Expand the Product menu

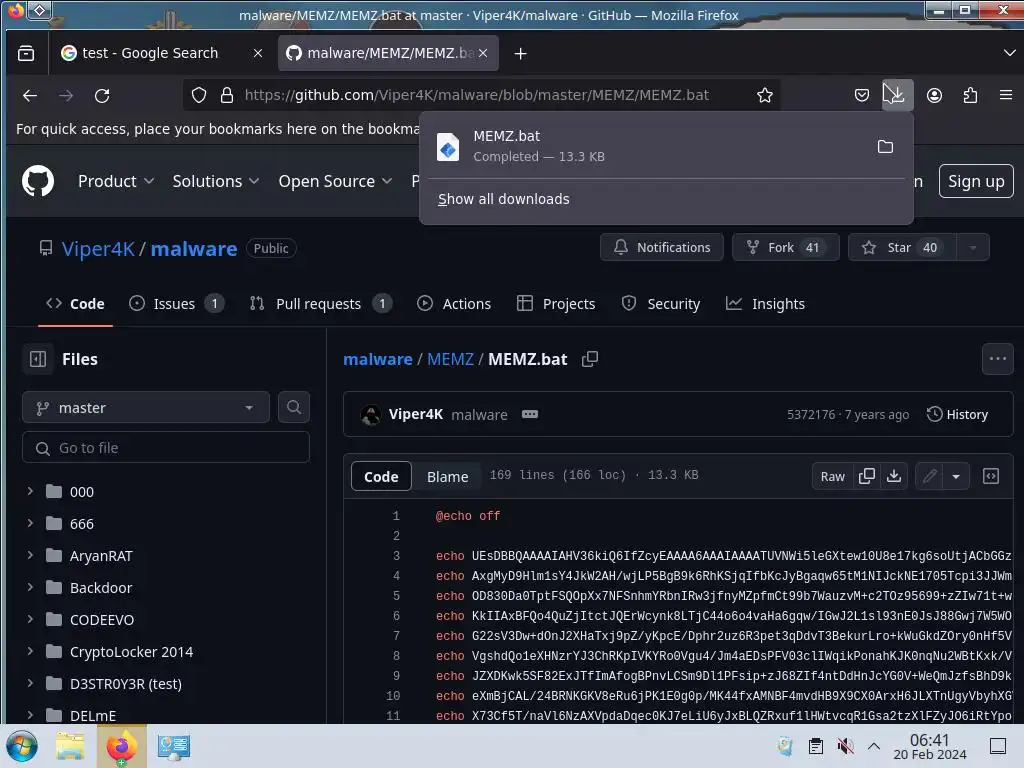pos(116,181)
